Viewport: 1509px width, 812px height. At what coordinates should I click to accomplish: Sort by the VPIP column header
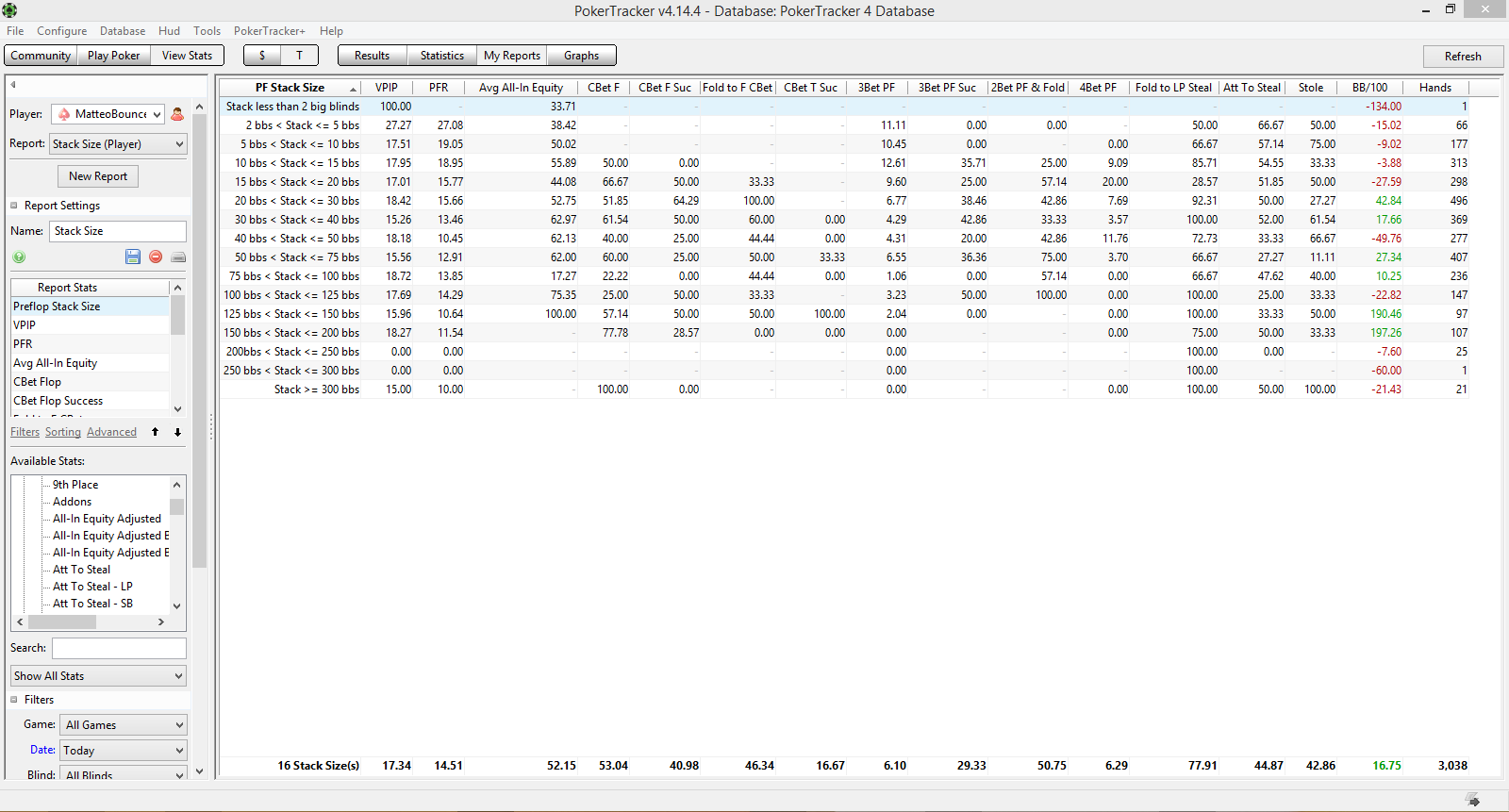coord(387,88)
